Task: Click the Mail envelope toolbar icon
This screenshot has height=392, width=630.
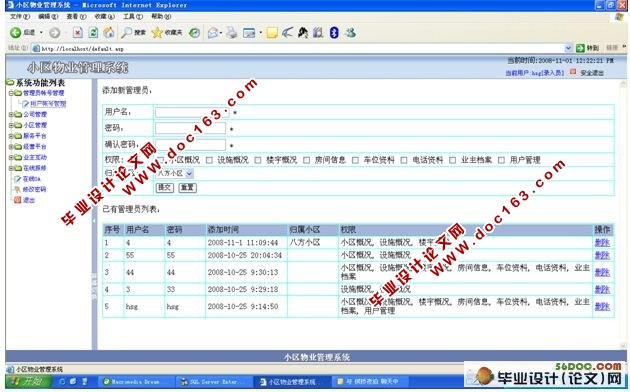Action: (x=213, y=33)
